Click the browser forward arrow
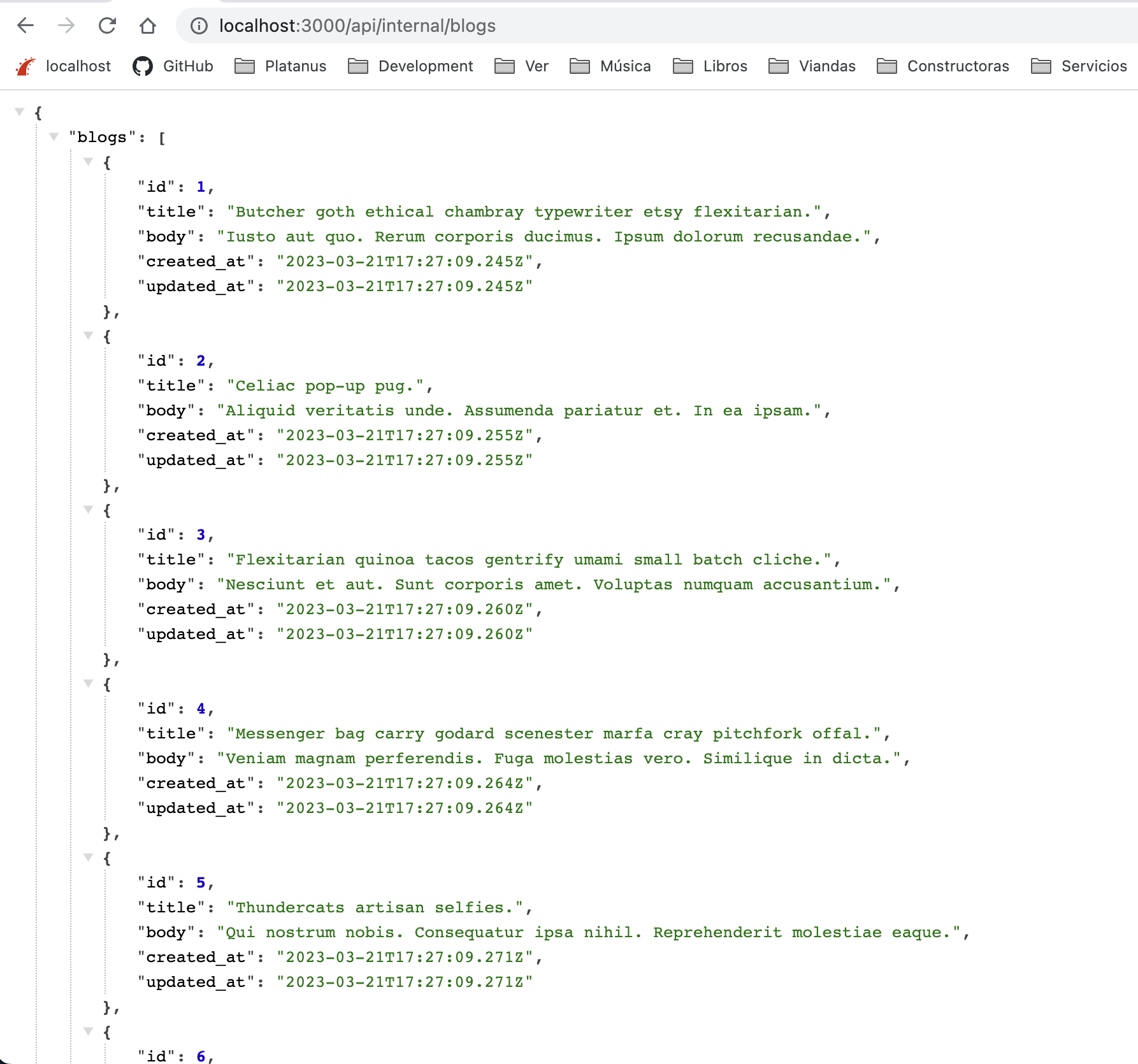The height and width of the screenshot is (1064, 1138). point(66,25)
